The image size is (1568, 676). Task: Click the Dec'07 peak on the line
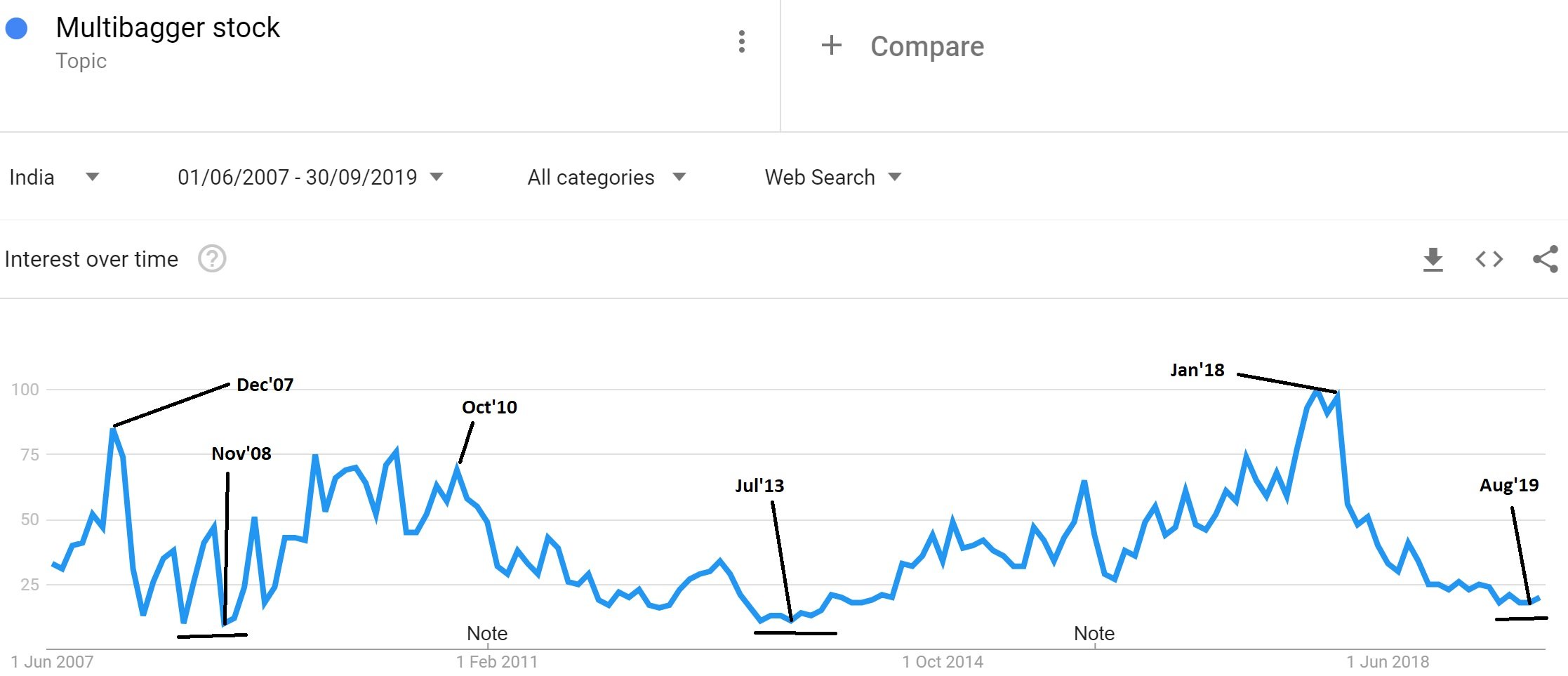pyautogui.click(x=113, y=428)
